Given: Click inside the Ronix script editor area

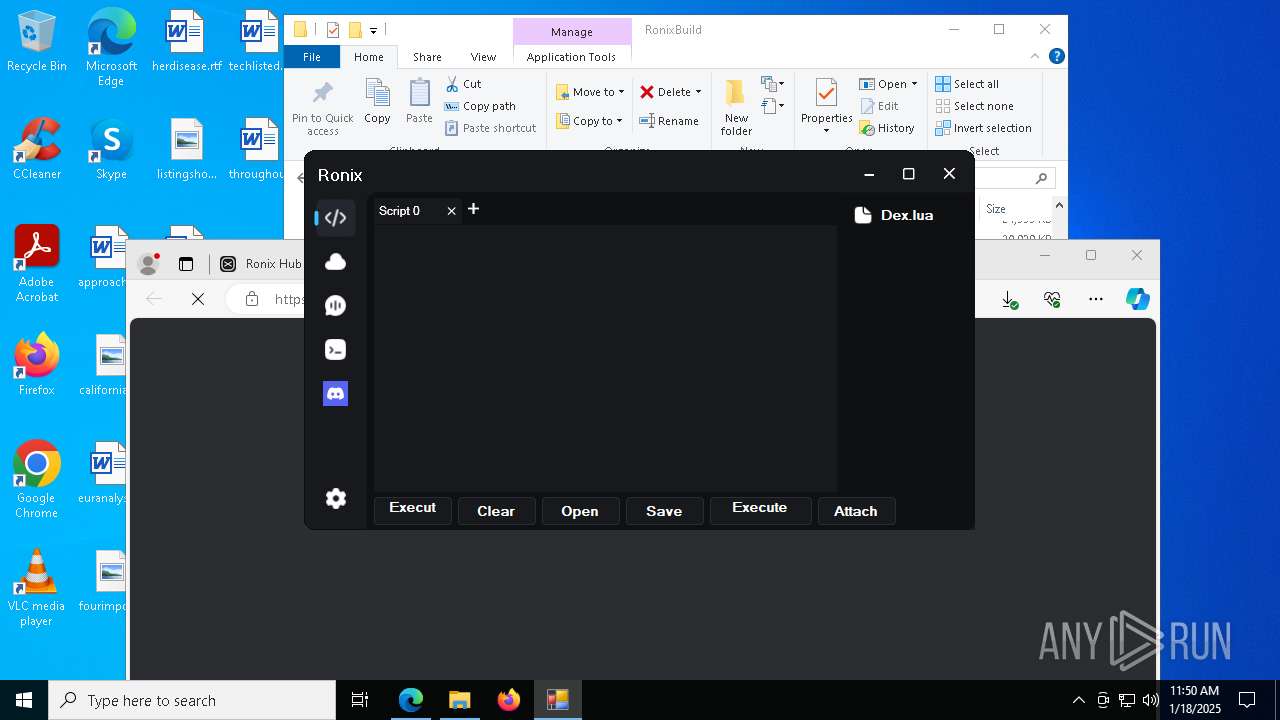Looking at the screenshot, I should coord(605,358).
